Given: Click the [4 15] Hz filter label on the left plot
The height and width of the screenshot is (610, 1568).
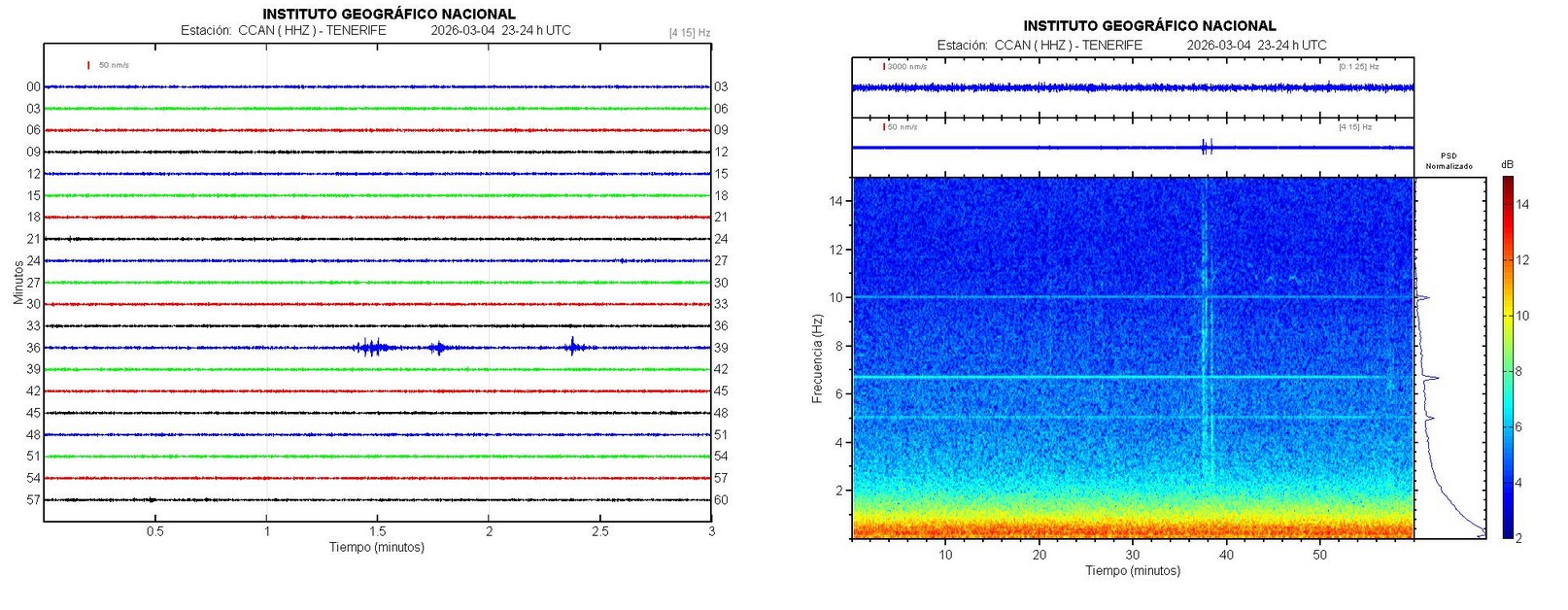Looking at the screenshot, I should point(689,33).
